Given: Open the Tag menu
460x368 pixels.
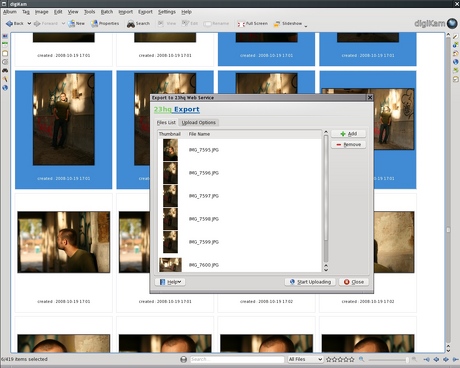Looking at the screenshot, I should click(26, 12).
